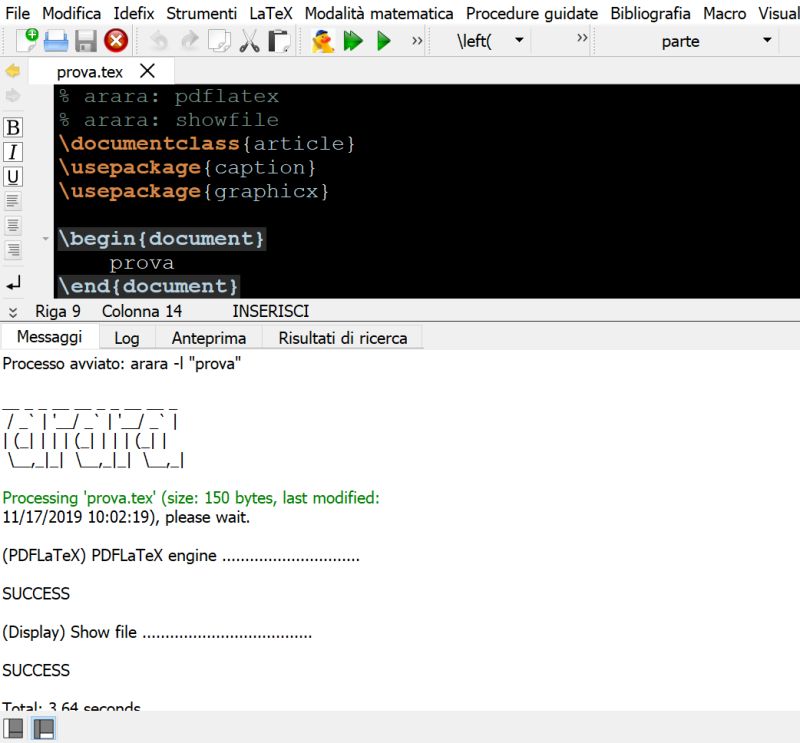
Task: Toggle the side panel with the bottom-left icon
Action: [13, 728]
